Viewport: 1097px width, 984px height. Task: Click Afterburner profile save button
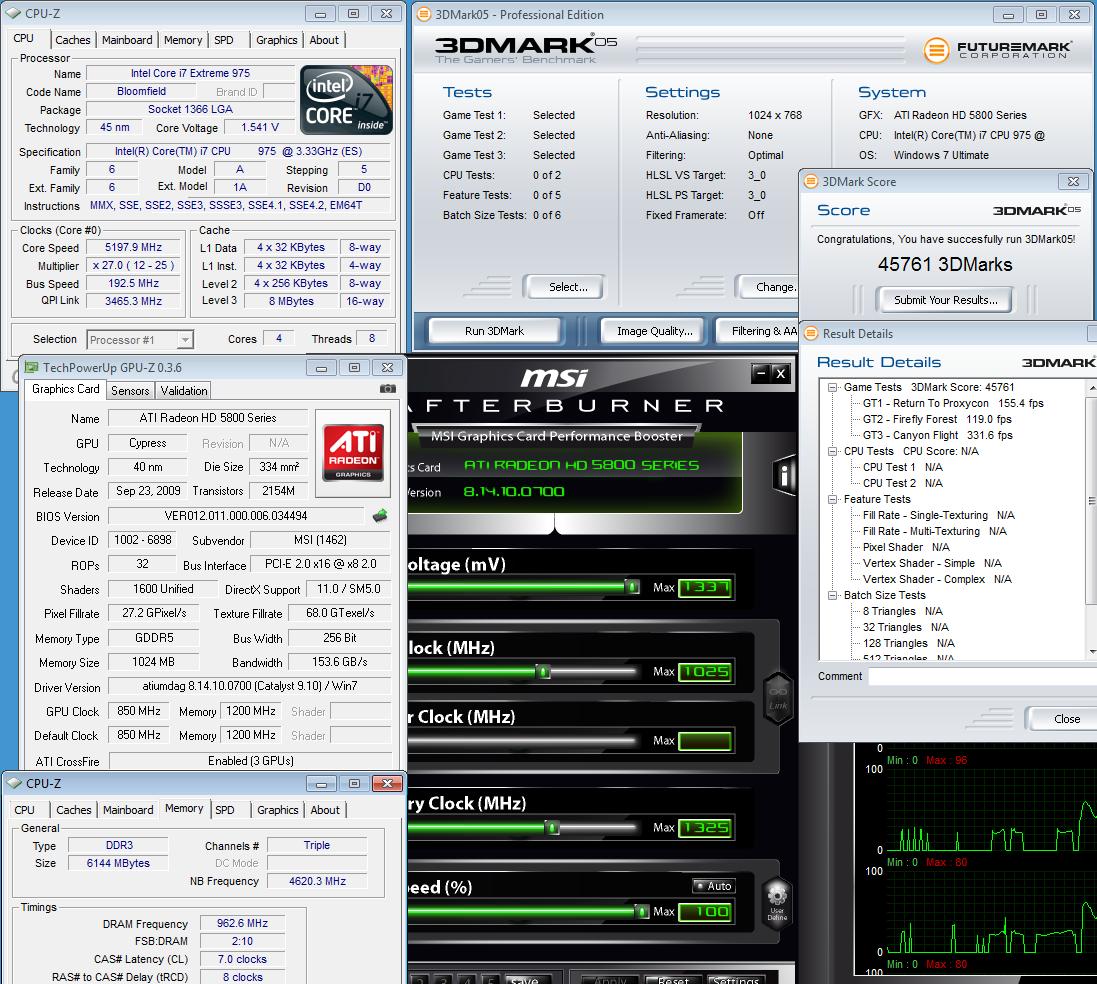click(525, 979)
